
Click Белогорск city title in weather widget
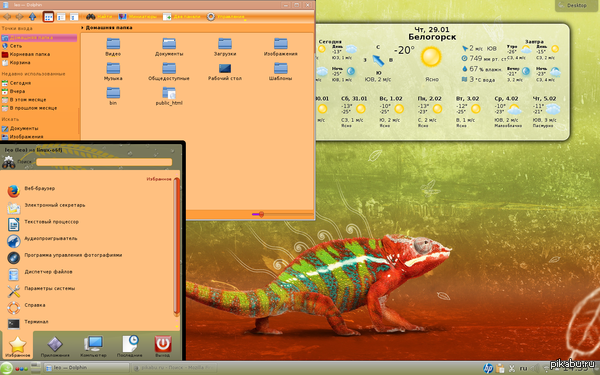coord(432,37)
